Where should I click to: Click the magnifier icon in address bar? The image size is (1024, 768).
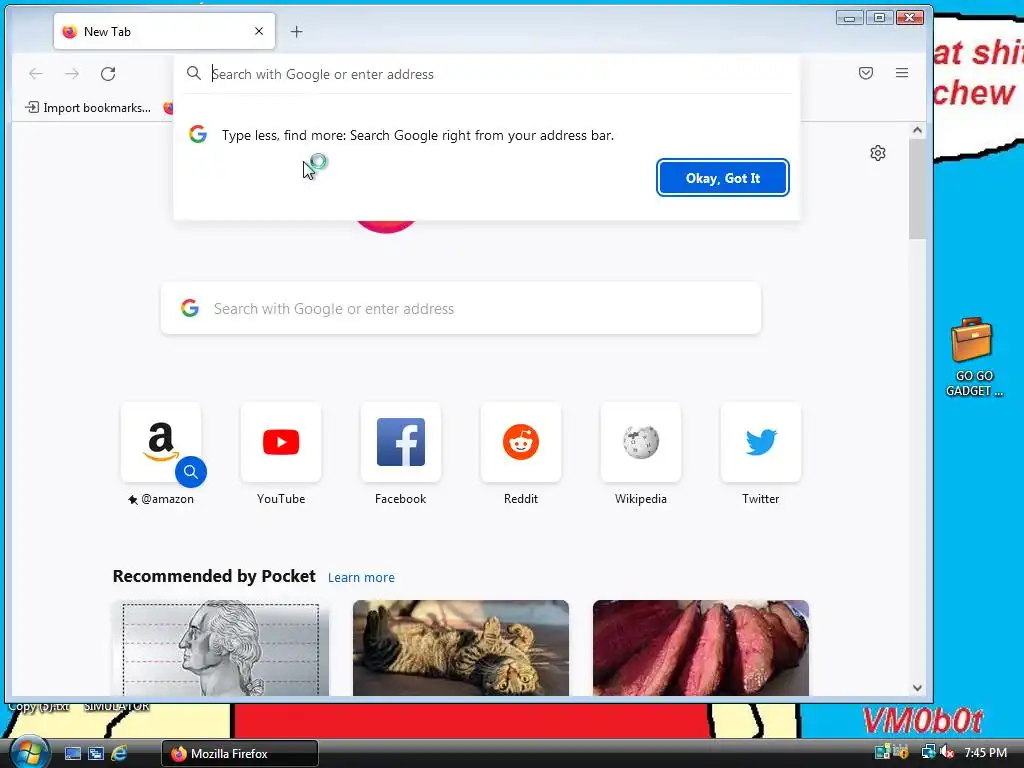pos(194,73)
